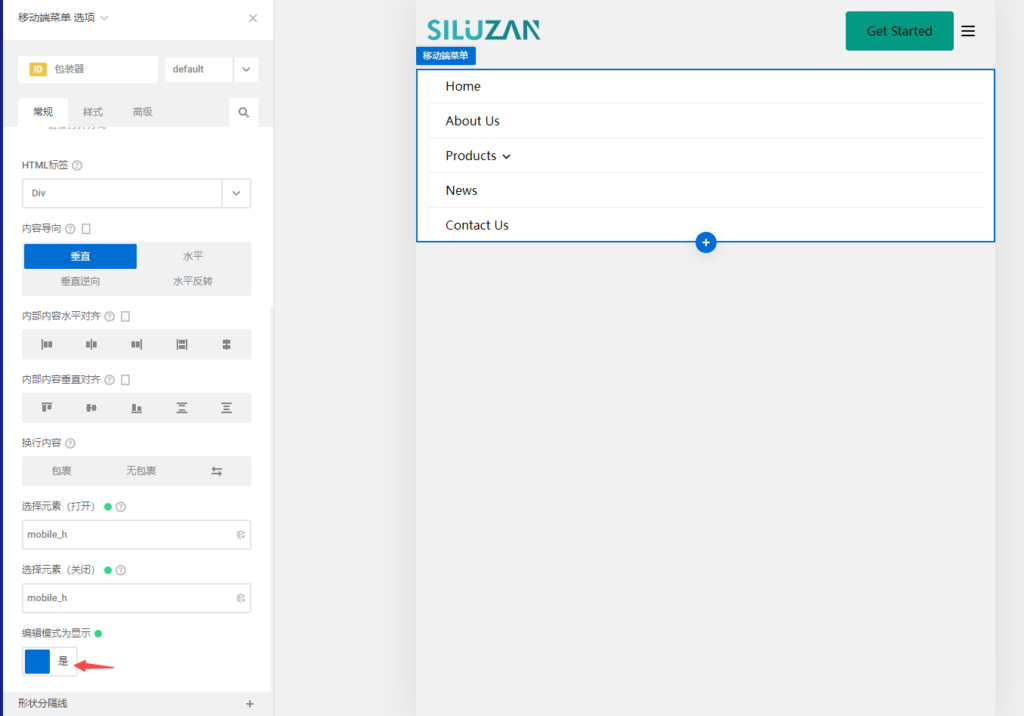Switch to the 高级 tab
Screen dimensions: 1024x716
pyautogui.click(x=142, y=112)
